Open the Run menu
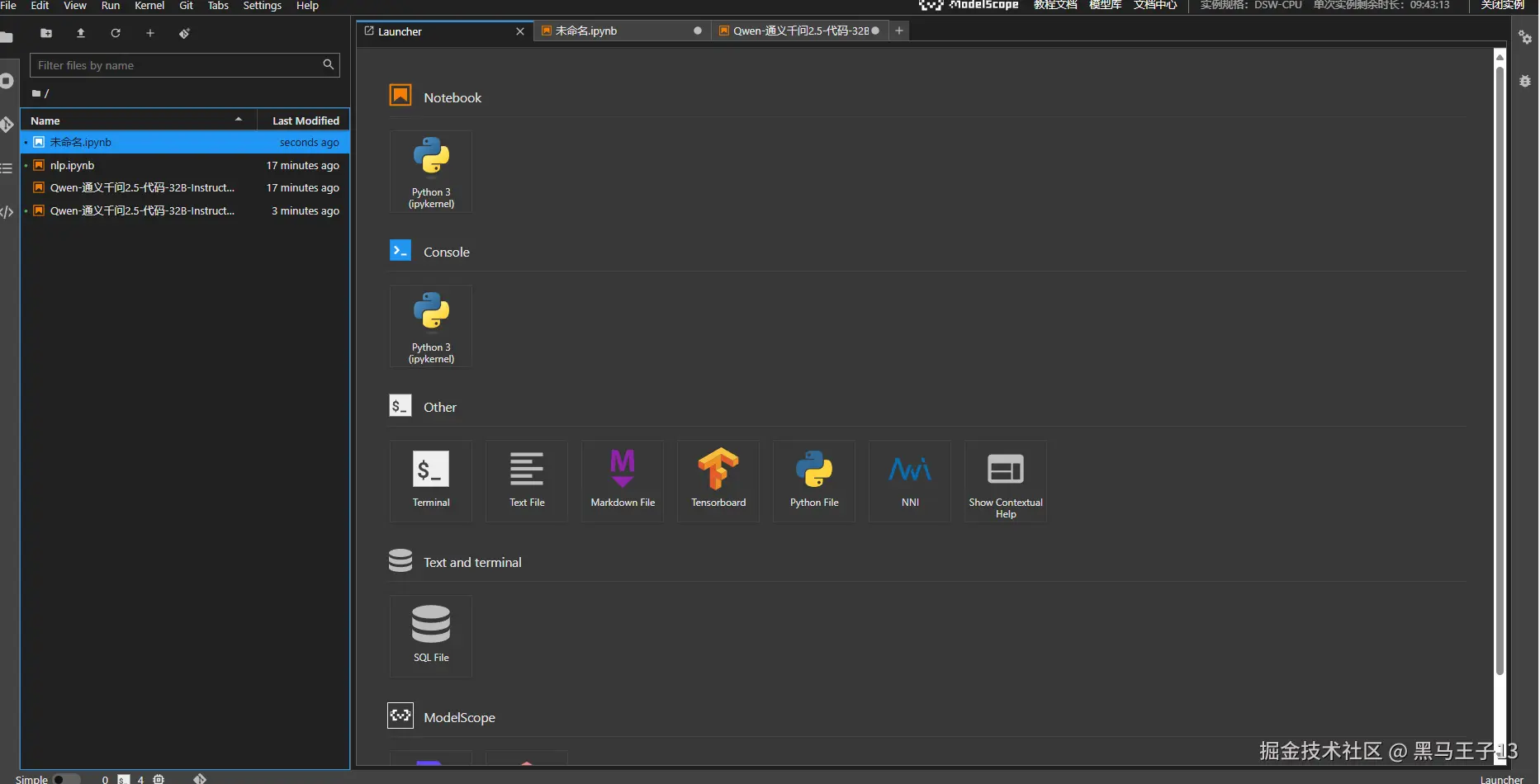This screenshot has height=784, width=1540. [111, 6]
